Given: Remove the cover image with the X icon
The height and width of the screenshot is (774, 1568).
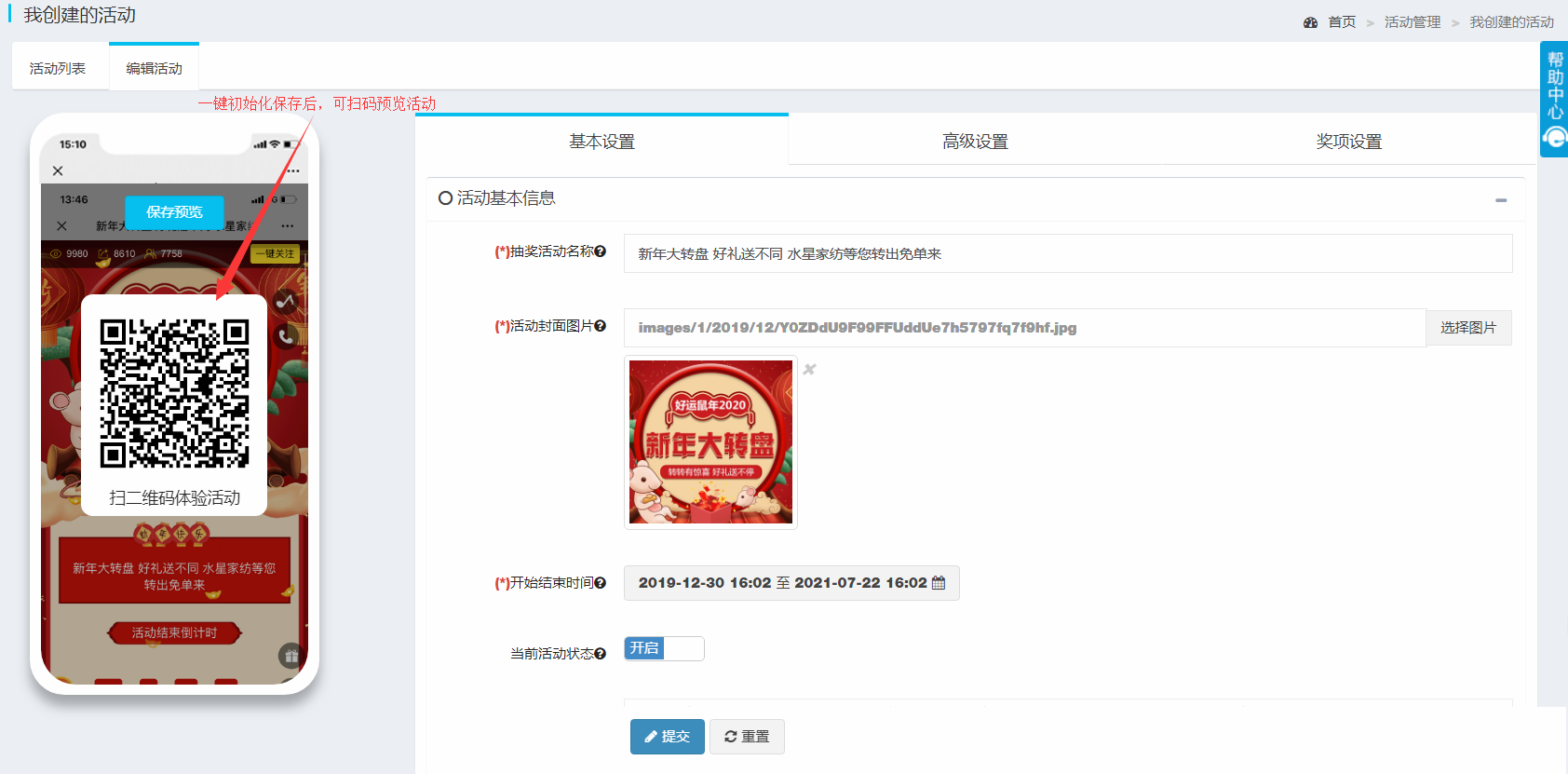Looking at the screenshot, I should [x=809, y=370].
